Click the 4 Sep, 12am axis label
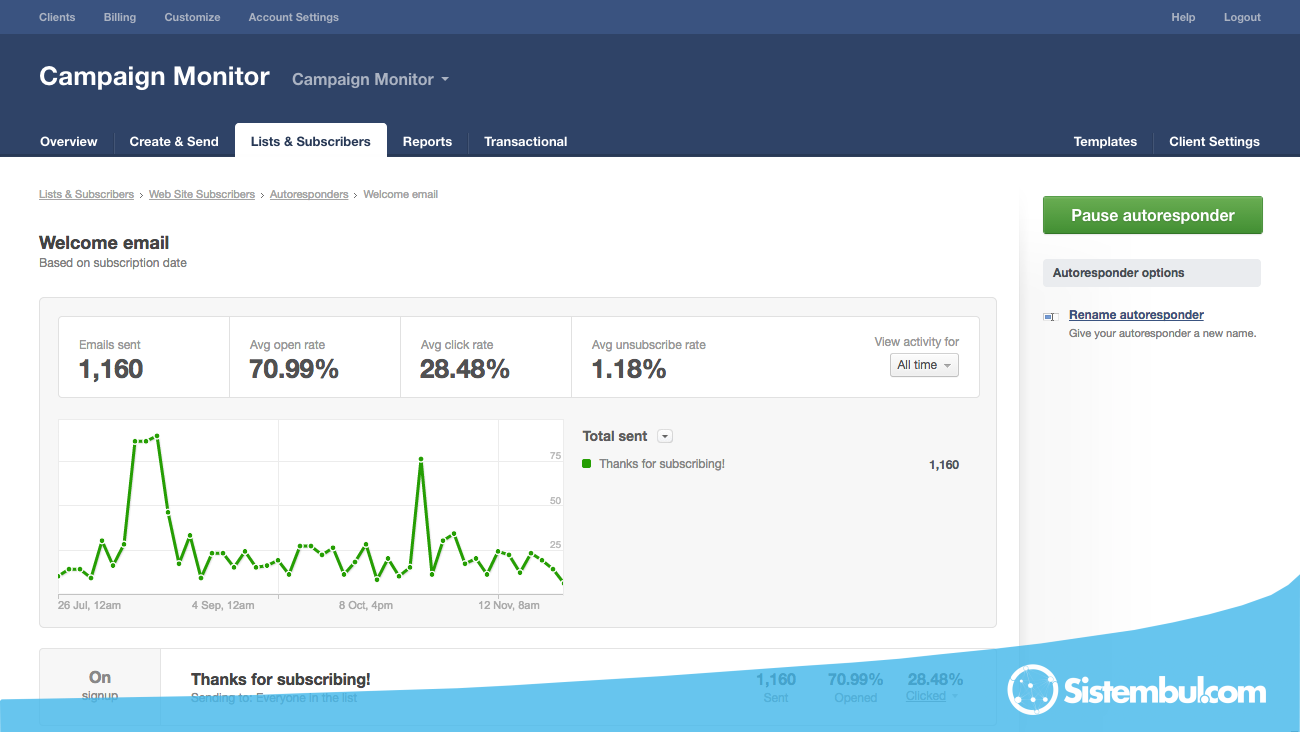Image resolution: width=1300 pixels, height=732 pixels. click(223, 605)
